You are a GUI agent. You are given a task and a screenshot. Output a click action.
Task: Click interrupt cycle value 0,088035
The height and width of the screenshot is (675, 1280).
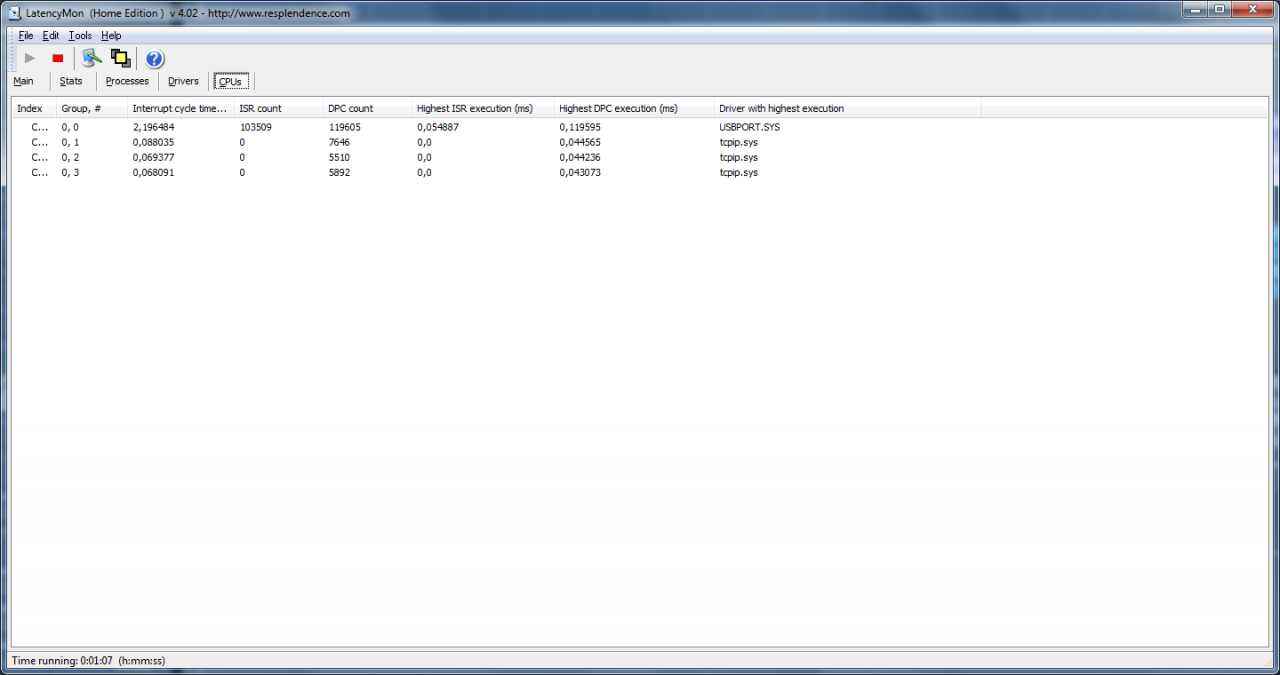click(153, 142)
